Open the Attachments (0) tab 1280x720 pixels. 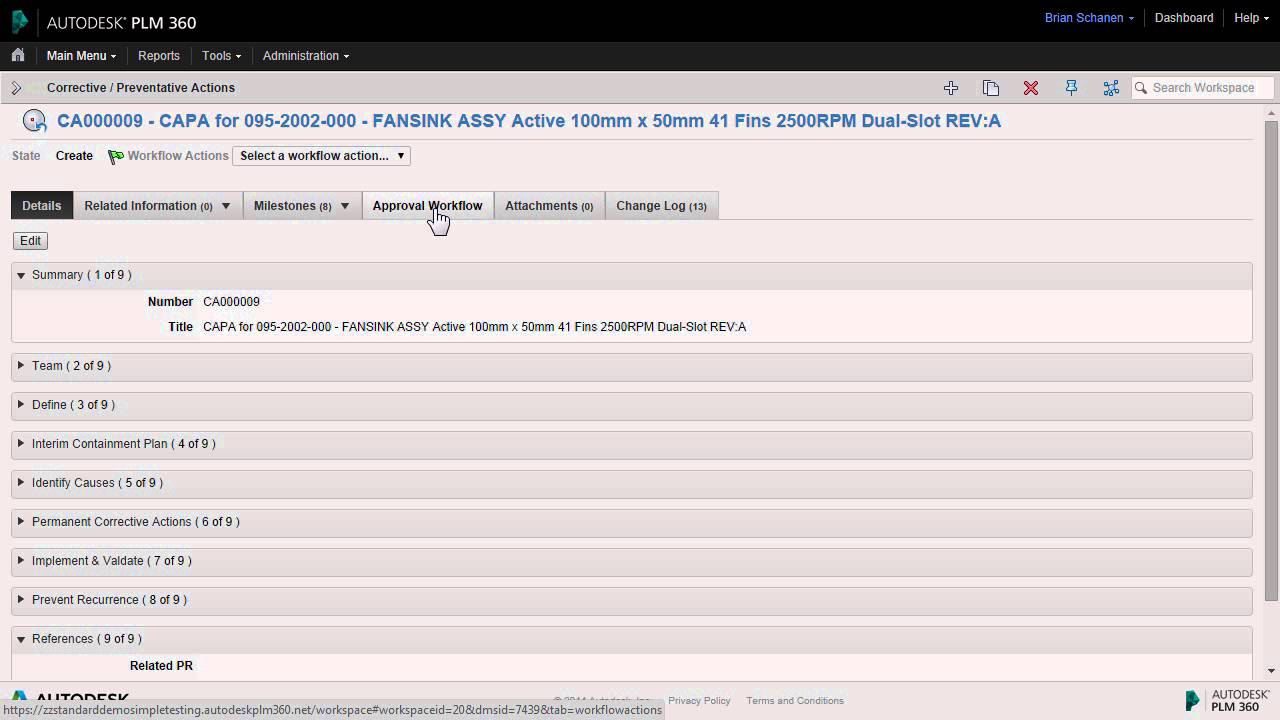(549, 206)
